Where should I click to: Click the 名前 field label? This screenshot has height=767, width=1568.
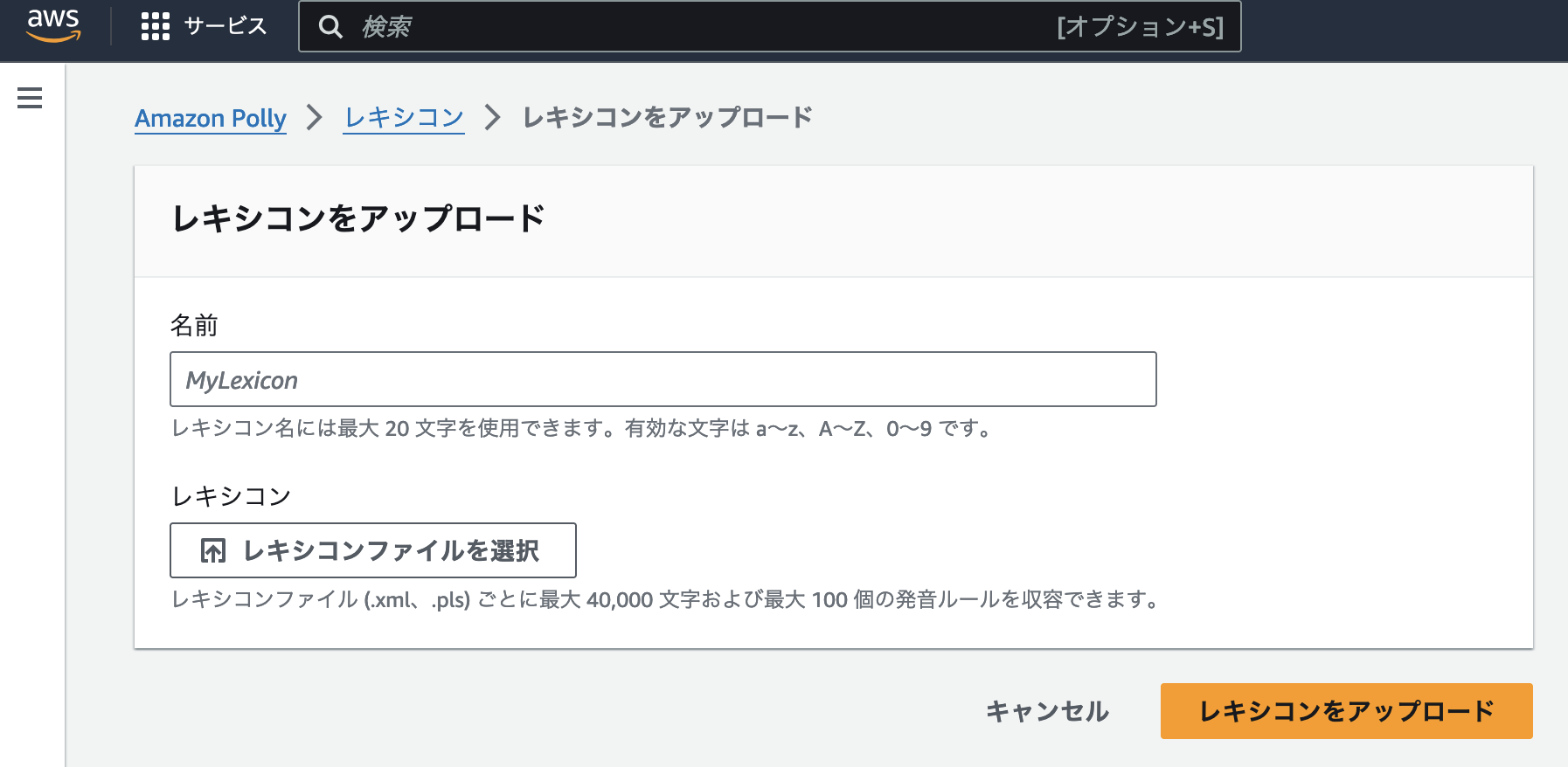point(194,326)
